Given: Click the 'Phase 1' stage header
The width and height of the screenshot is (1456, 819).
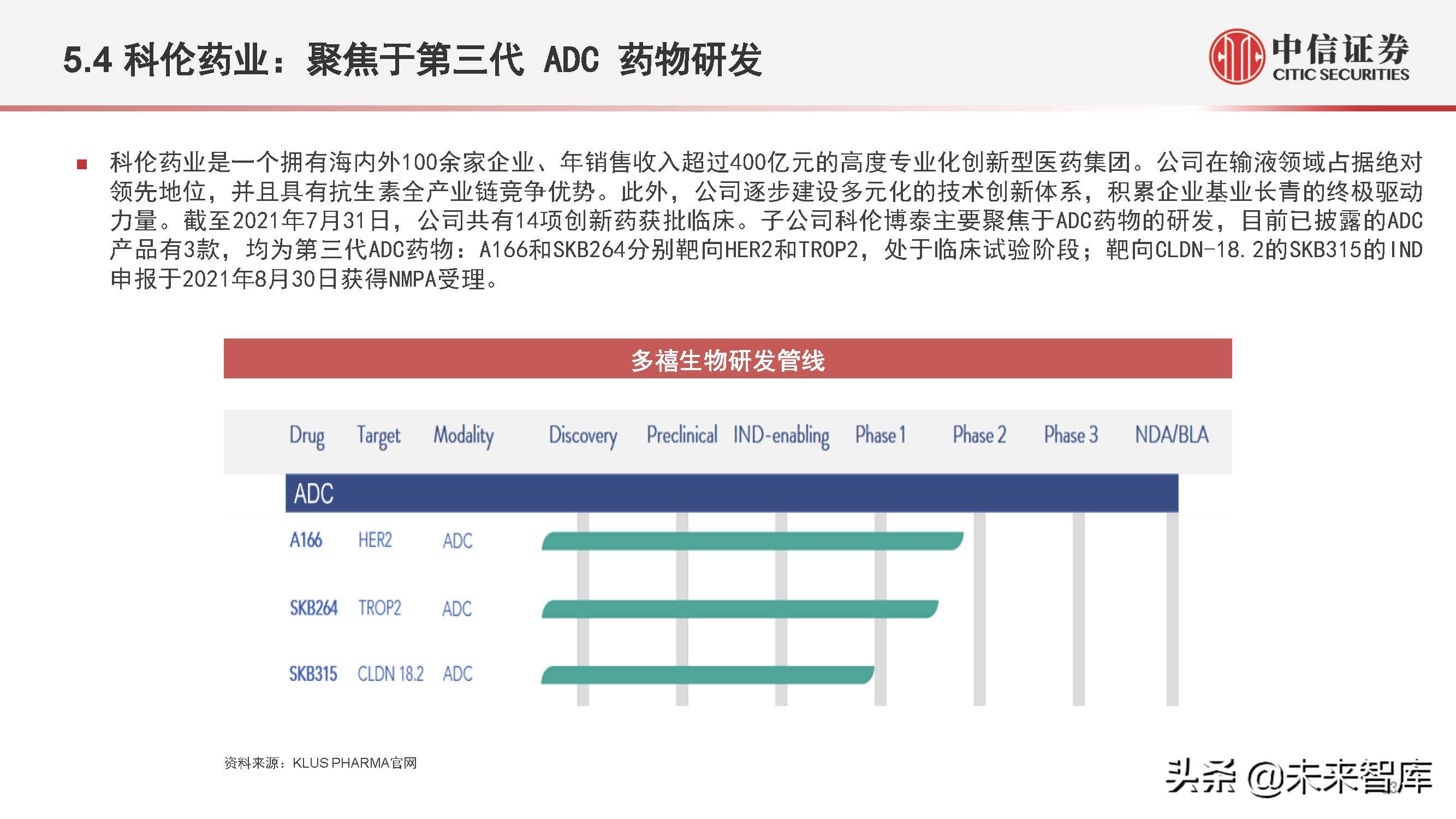Looking at the screenshot, I should click(881, 435).
